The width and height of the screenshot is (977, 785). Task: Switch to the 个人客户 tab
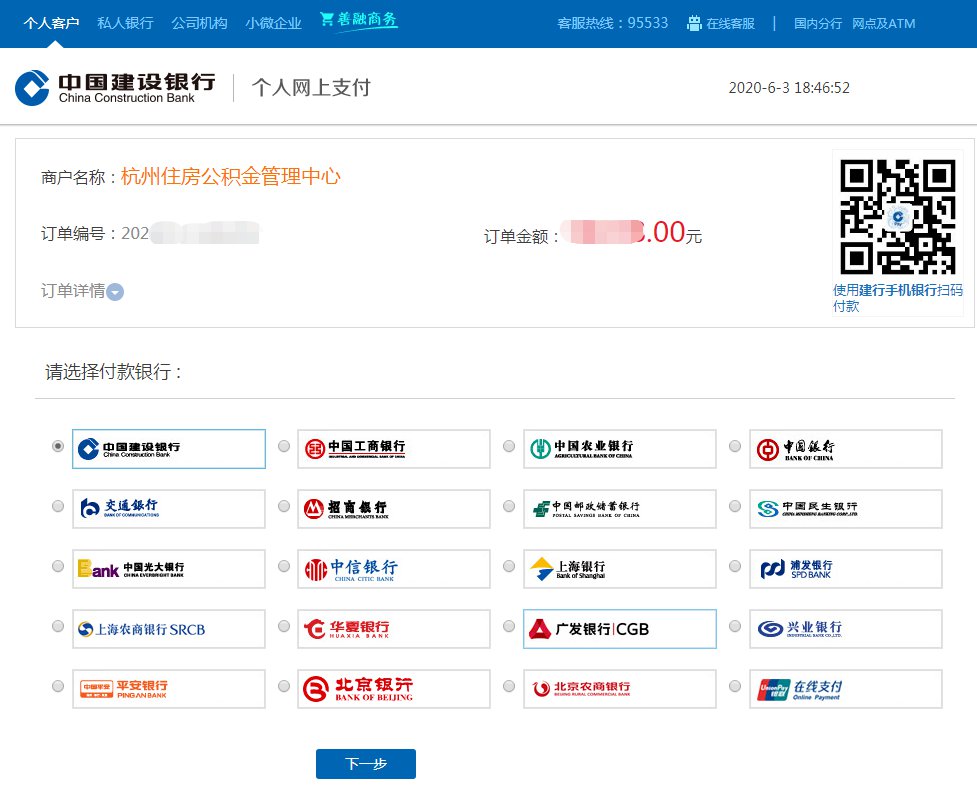pyautogui.click(x=51, y=24)
